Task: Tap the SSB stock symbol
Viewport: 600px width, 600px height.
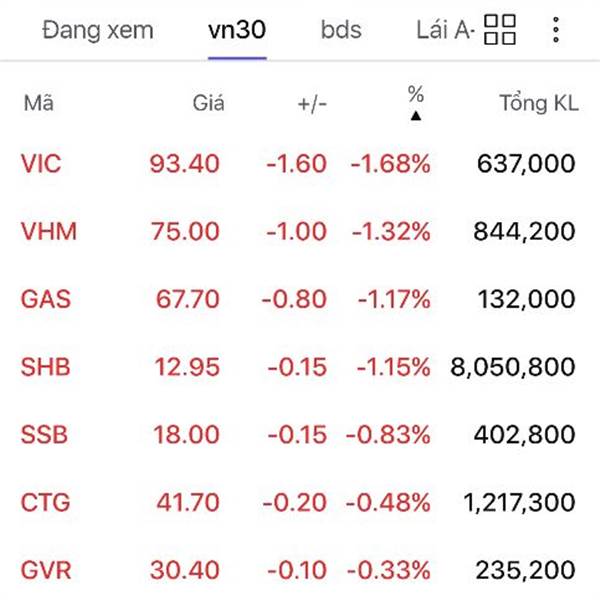Action: click(44, 435)
